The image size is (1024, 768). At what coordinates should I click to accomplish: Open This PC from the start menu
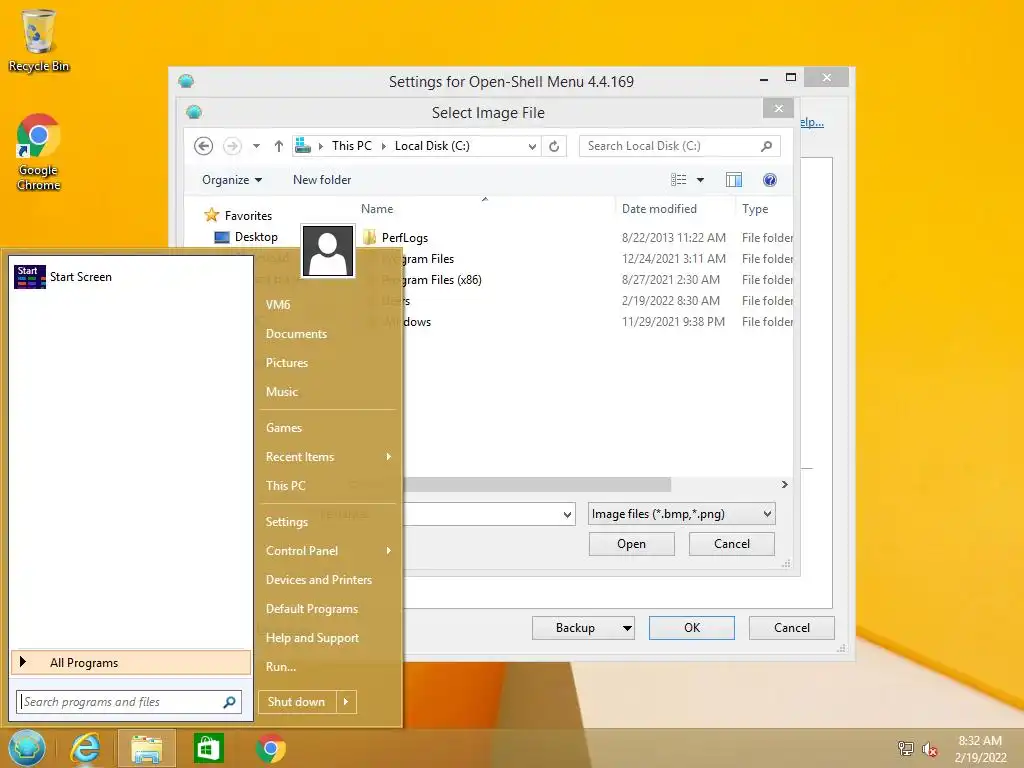coord(285,486)
